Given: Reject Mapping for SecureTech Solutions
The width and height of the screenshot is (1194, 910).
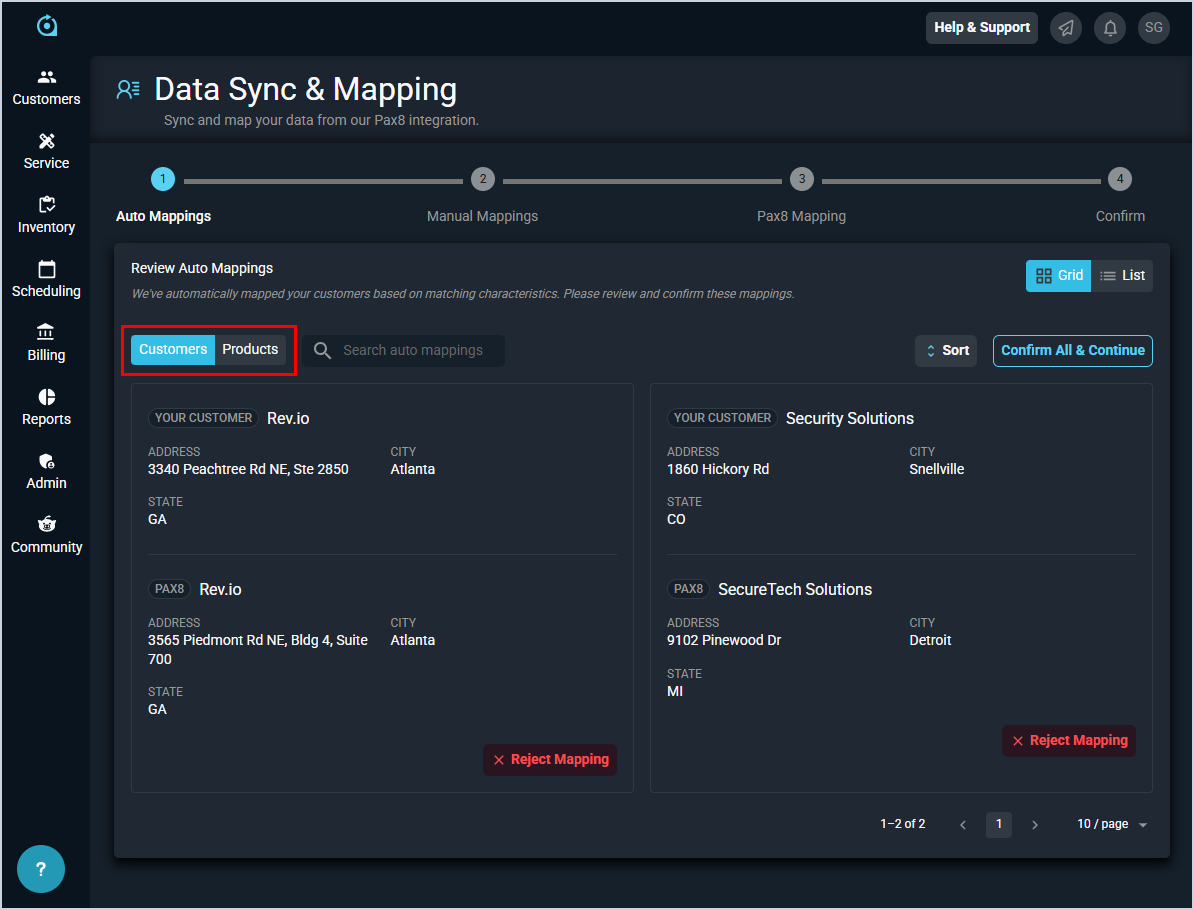Looking at the screenshot, I should click(x=1069, y=741).
